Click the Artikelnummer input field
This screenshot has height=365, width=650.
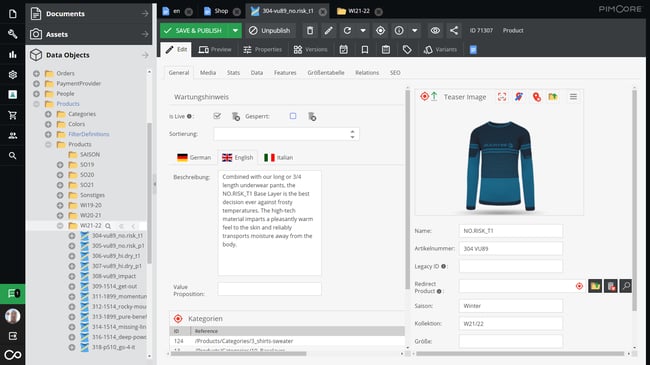[511, 248]
